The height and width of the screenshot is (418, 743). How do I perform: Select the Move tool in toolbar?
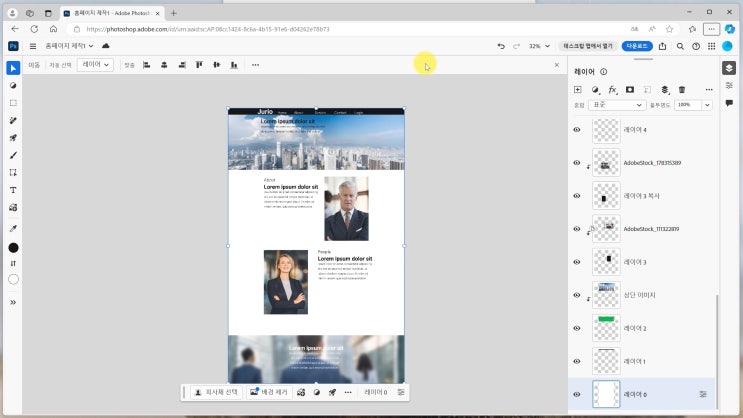coord(13,68)
